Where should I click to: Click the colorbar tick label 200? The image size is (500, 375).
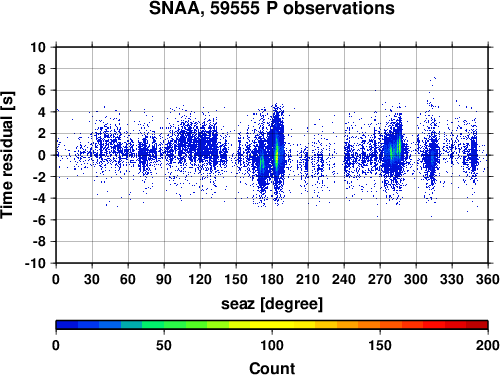(x=487, y=345)
